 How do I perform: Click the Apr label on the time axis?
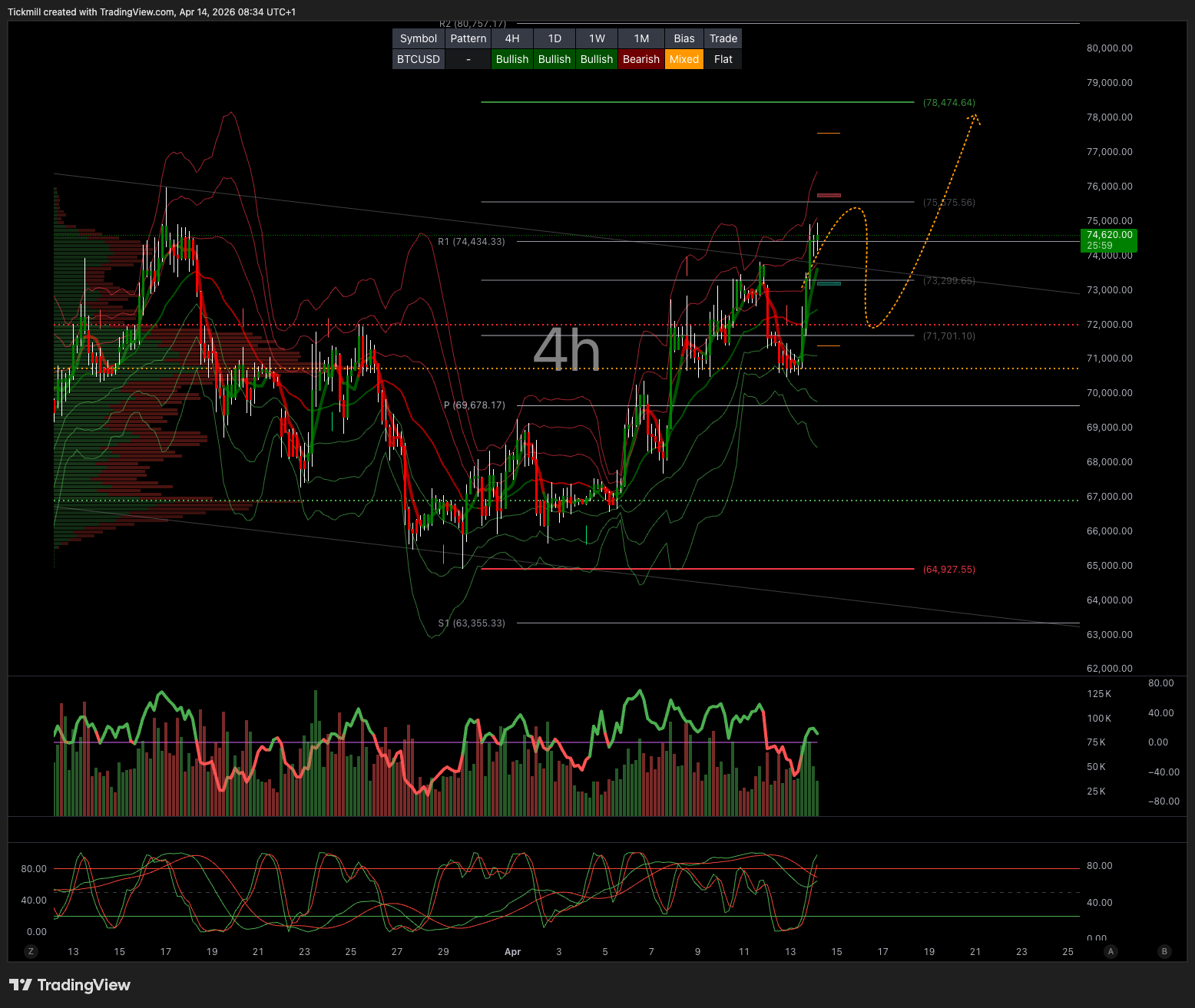pyautogui.click(x=512, y=951)
